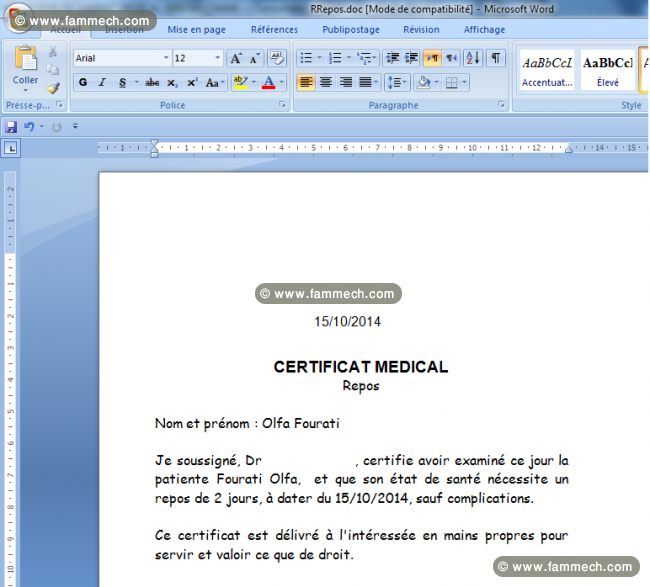Click the tab selector at ruler corner

(x=11, y=148)
